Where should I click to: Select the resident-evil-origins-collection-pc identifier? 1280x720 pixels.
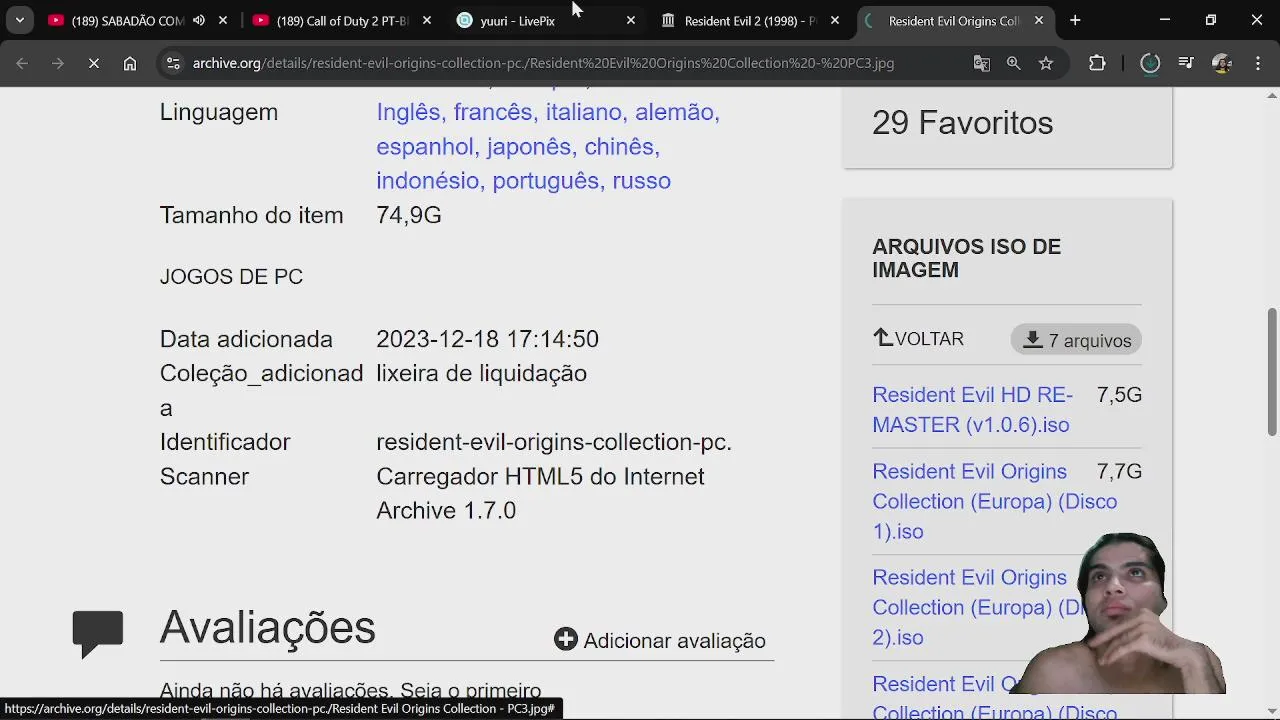(554, 442)
